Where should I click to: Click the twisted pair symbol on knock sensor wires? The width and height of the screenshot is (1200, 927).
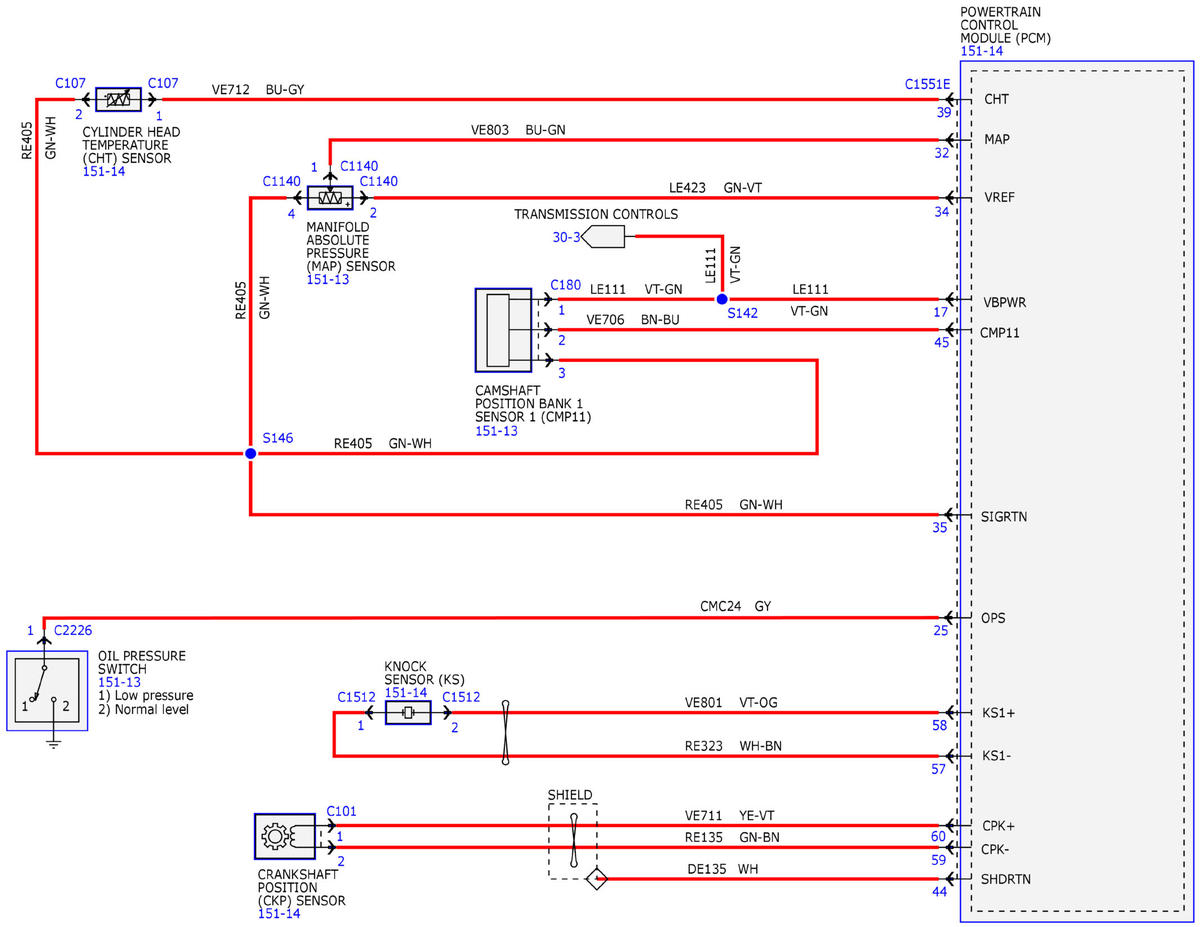(506, 733)
